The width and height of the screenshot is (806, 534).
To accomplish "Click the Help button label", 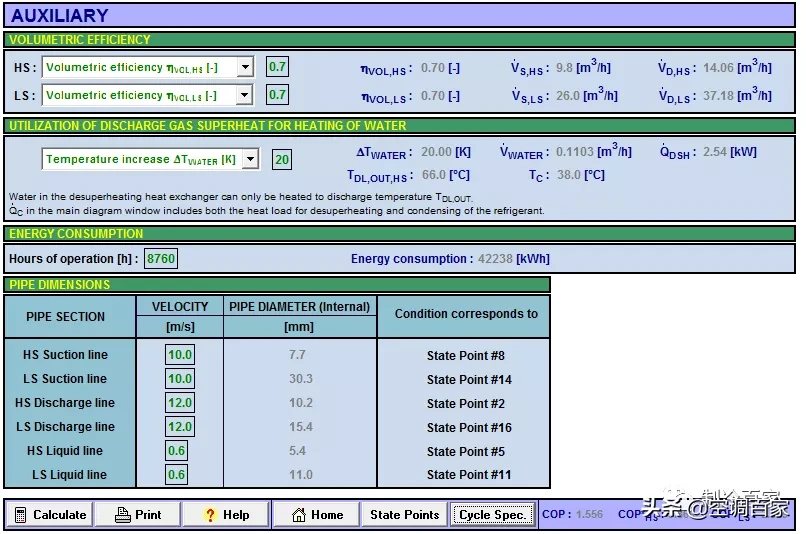I will (236, 514).
